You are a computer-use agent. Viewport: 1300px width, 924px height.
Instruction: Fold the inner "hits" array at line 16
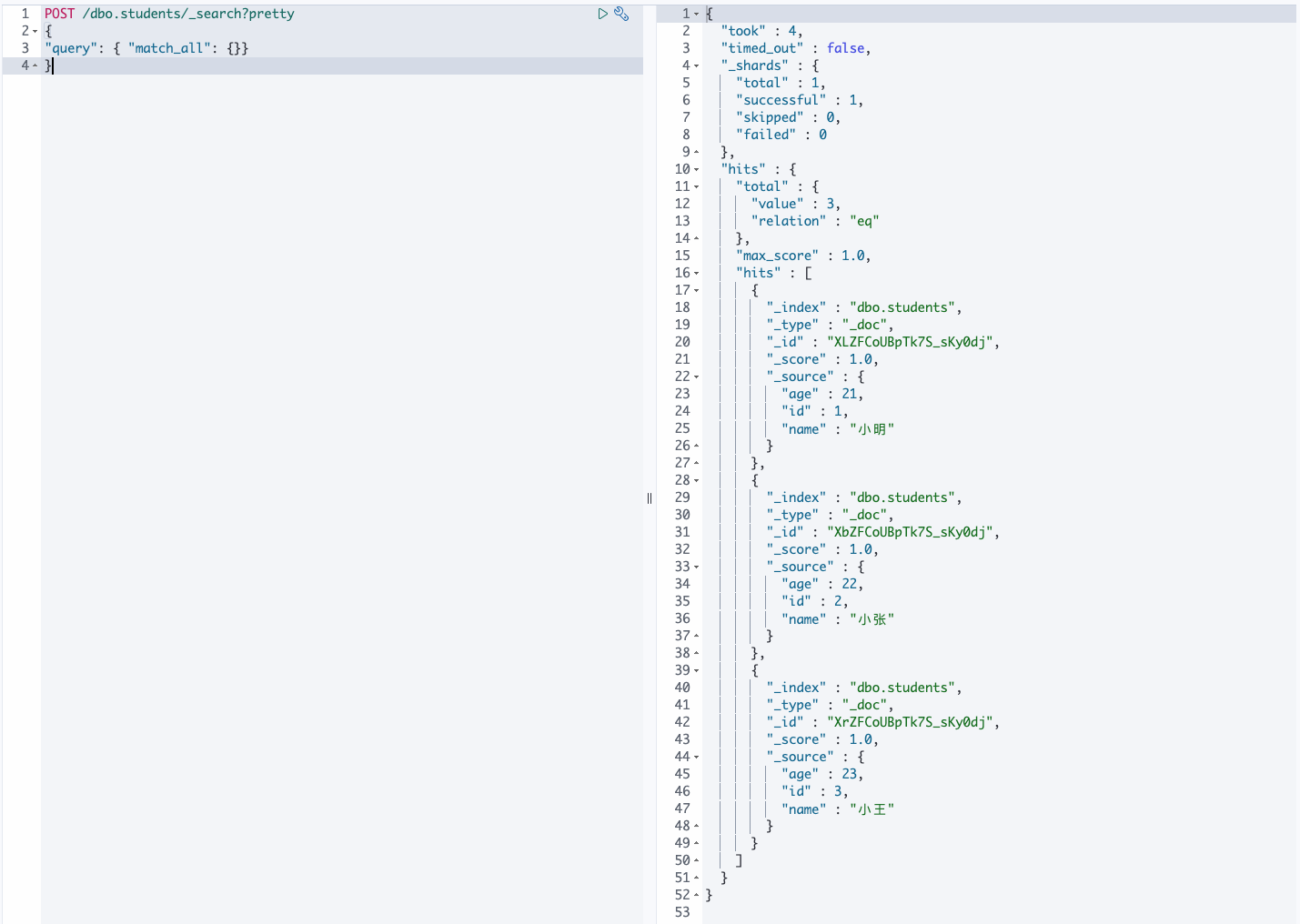697,273
